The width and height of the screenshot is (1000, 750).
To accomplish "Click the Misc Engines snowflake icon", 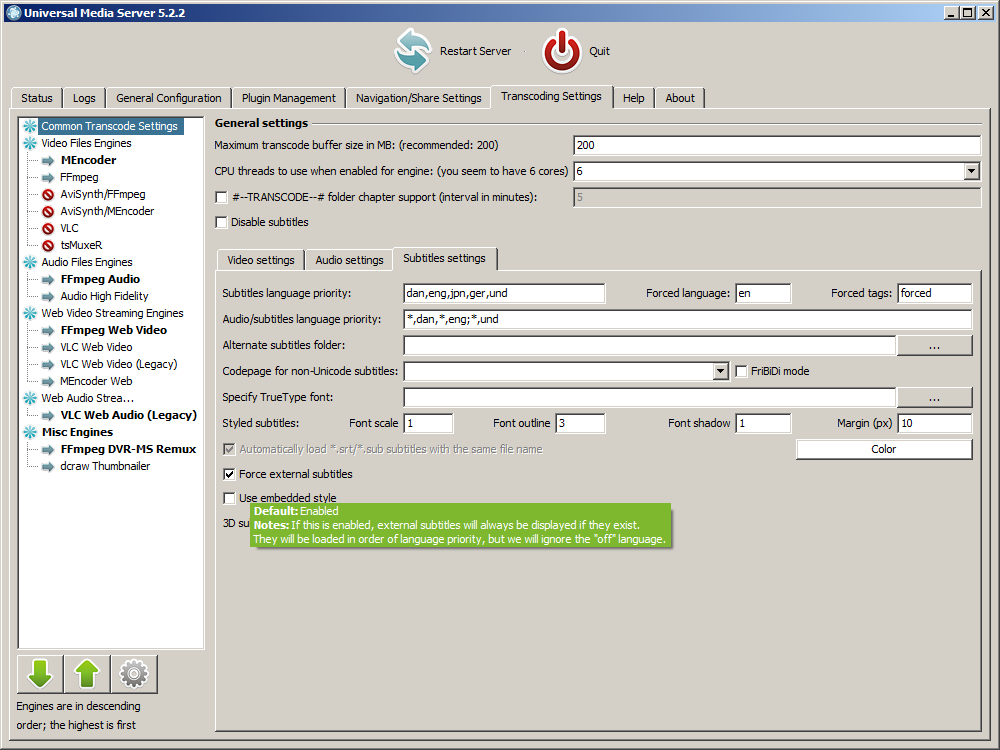I will tap(30, 432).
